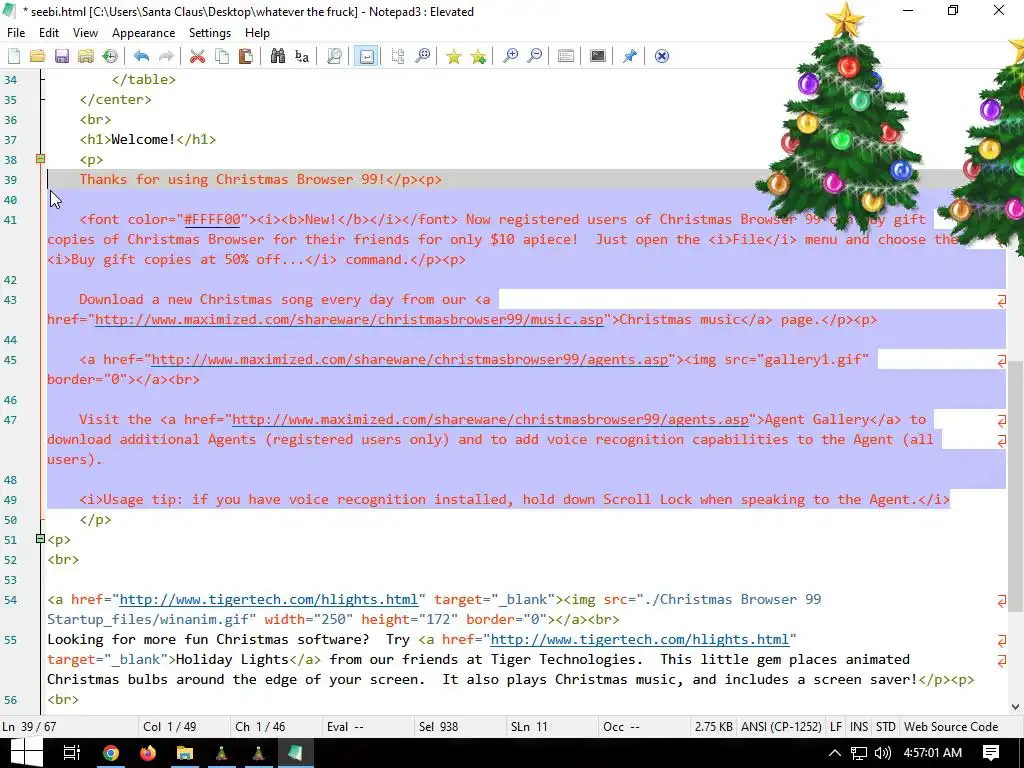Click the 'Welcome!' heading text on line 37
This screenshot has height=768, width=1024.
(x=143, y=139)
